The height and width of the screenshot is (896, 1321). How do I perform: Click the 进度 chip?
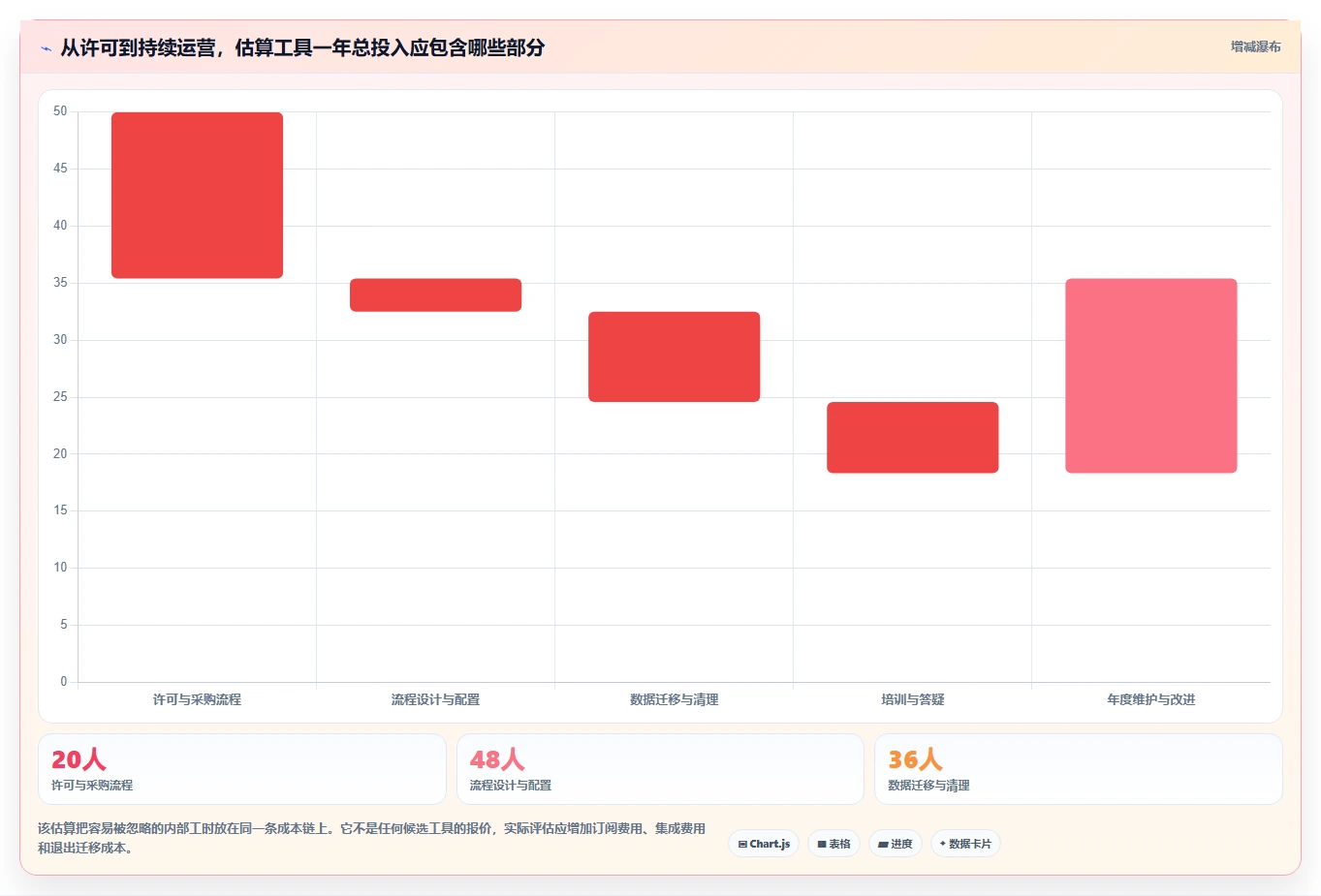click(x=896, y=844)
